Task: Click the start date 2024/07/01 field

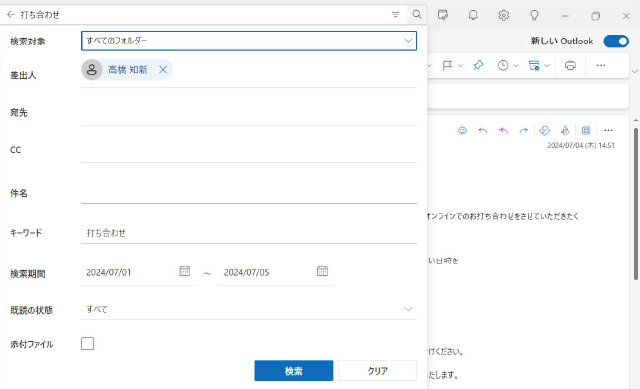Action: [138, 272]
